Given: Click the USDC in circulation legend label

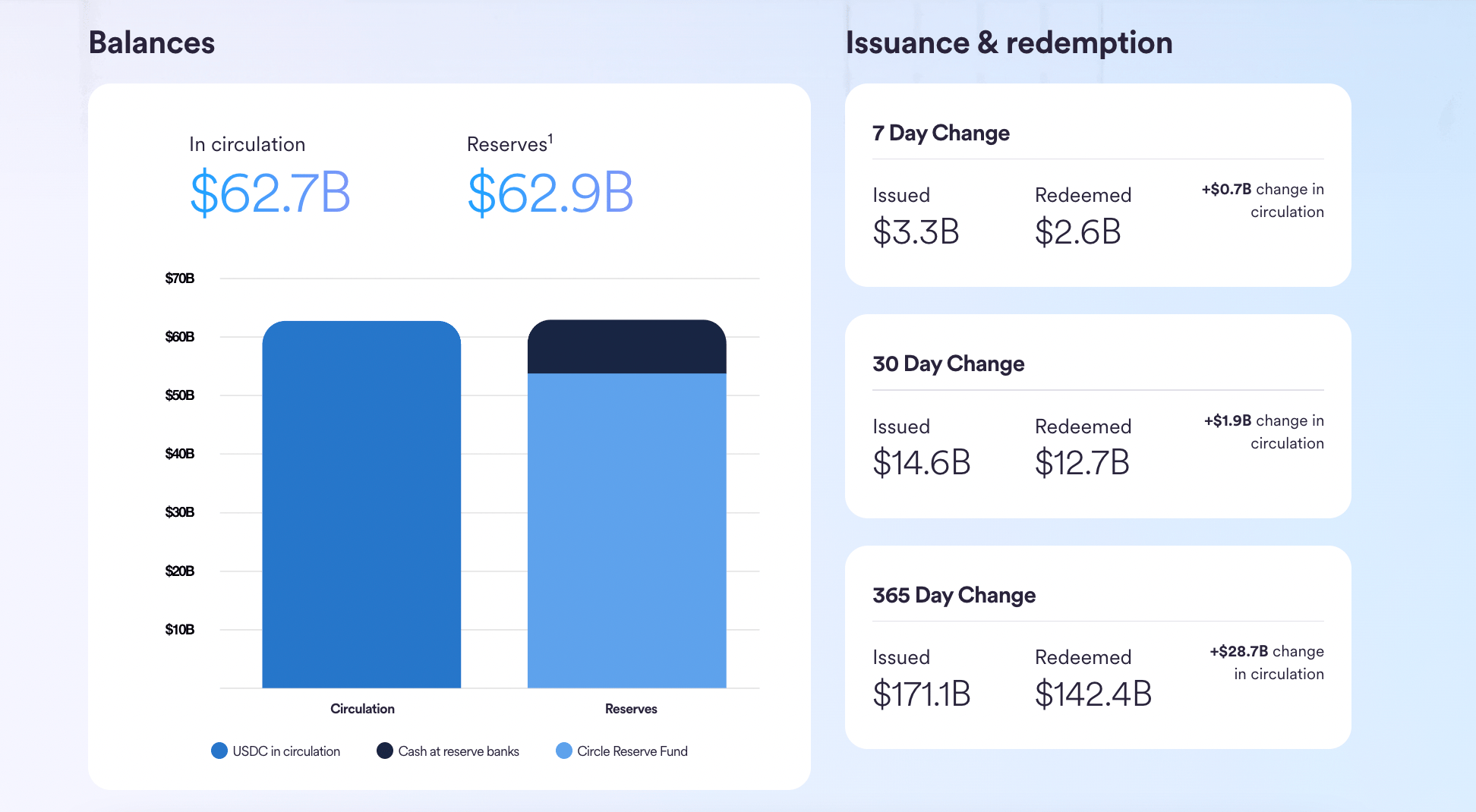Looking at the screenshot, I should 286,751.
